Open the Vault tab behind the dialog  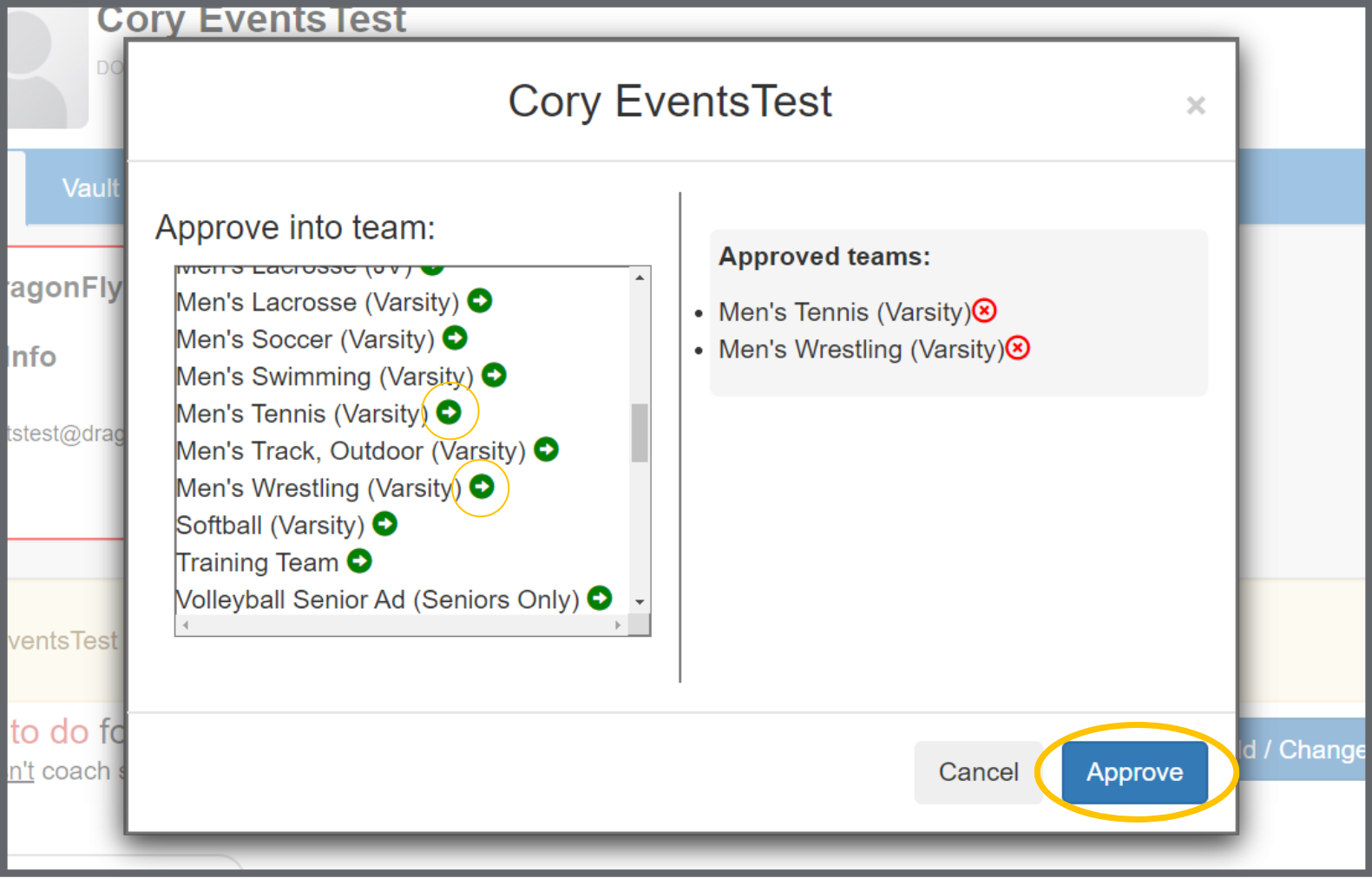[89, 188]
